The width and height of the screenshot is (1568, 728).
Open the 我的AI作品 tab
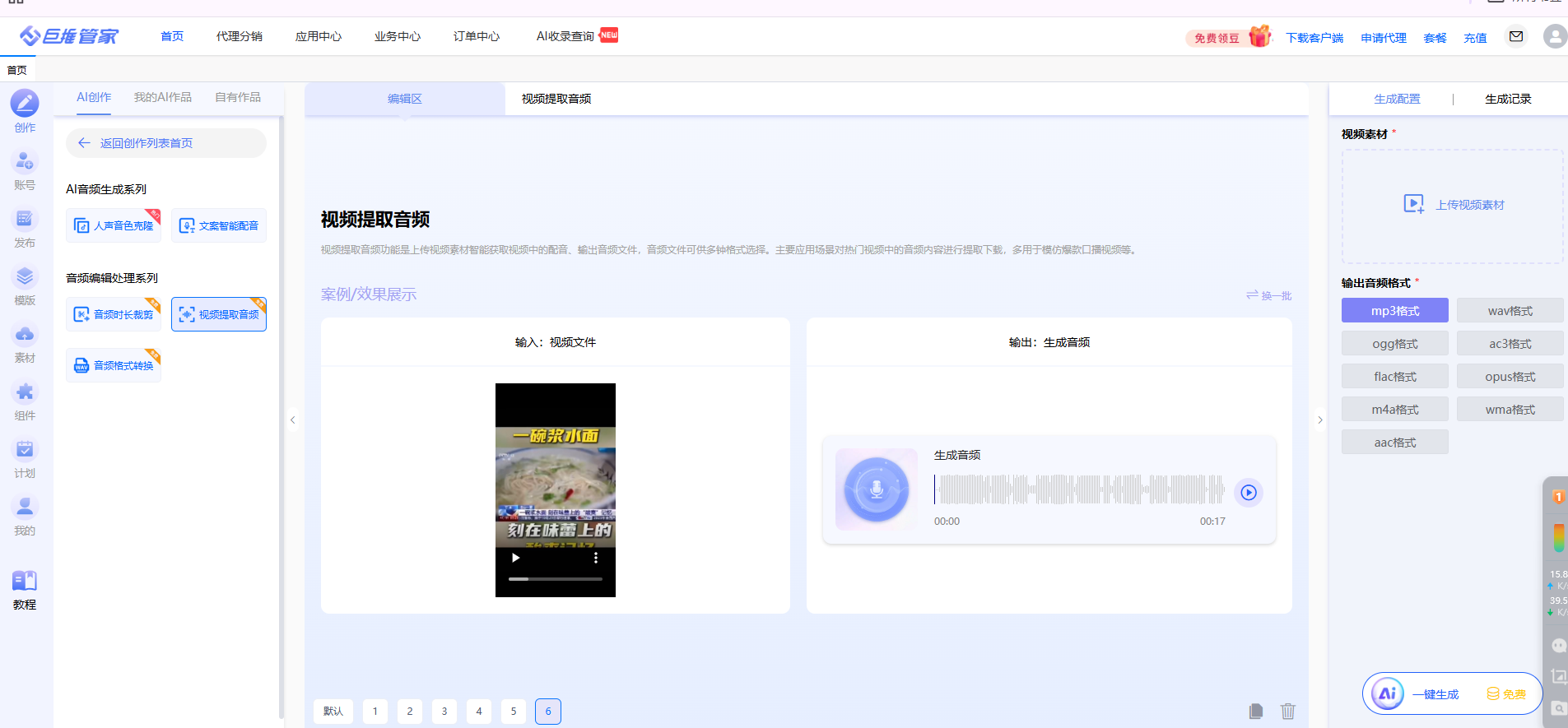click(x=163, y=97)
